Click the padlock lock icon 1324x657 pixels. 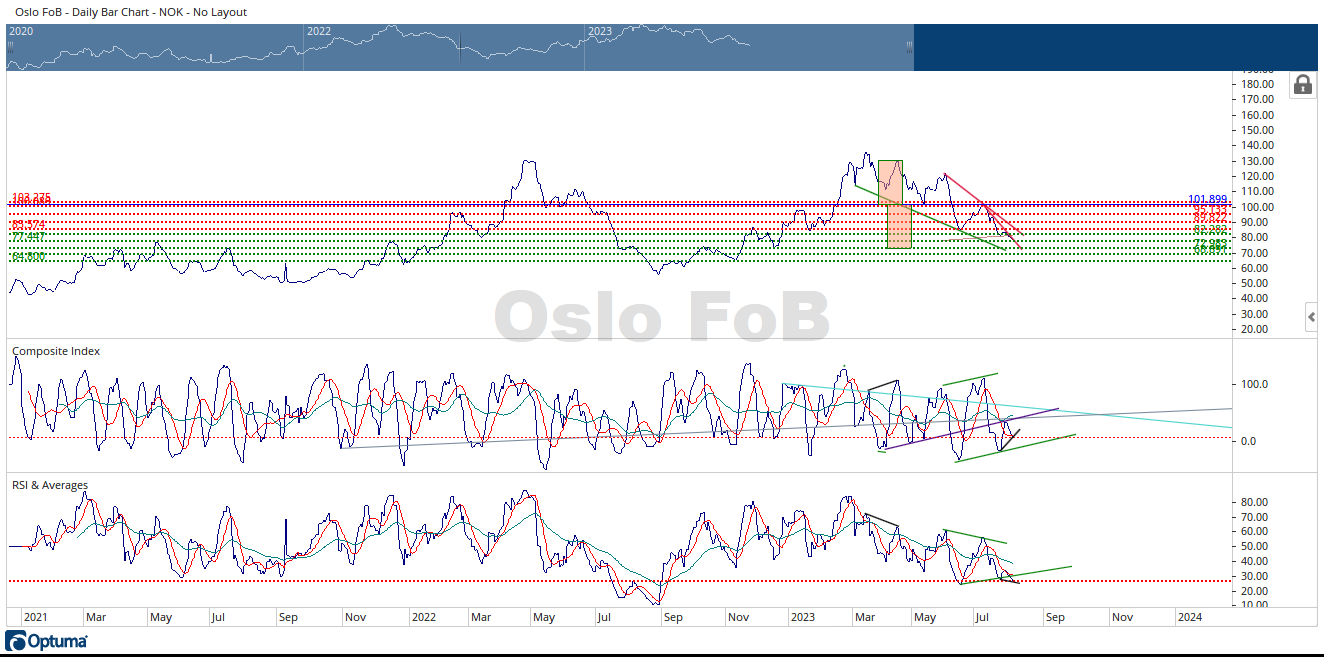click(x=1303, y=84)
